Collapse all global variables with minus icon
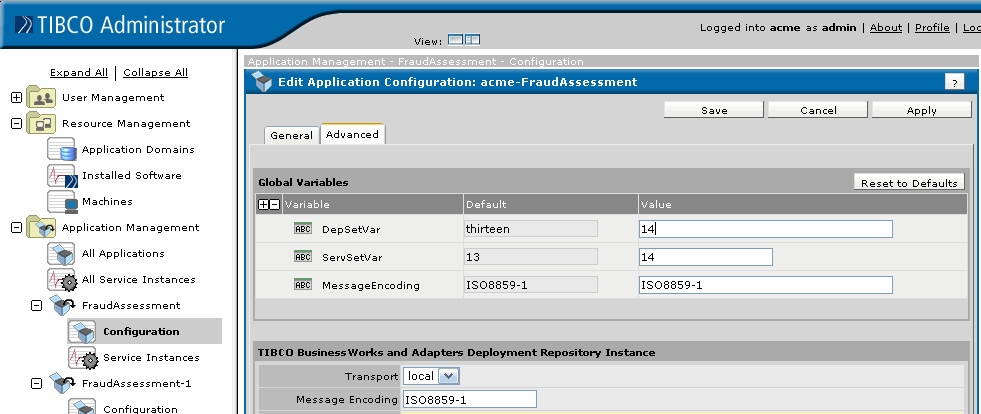This screenshot has height=414, width=981. 275,204
